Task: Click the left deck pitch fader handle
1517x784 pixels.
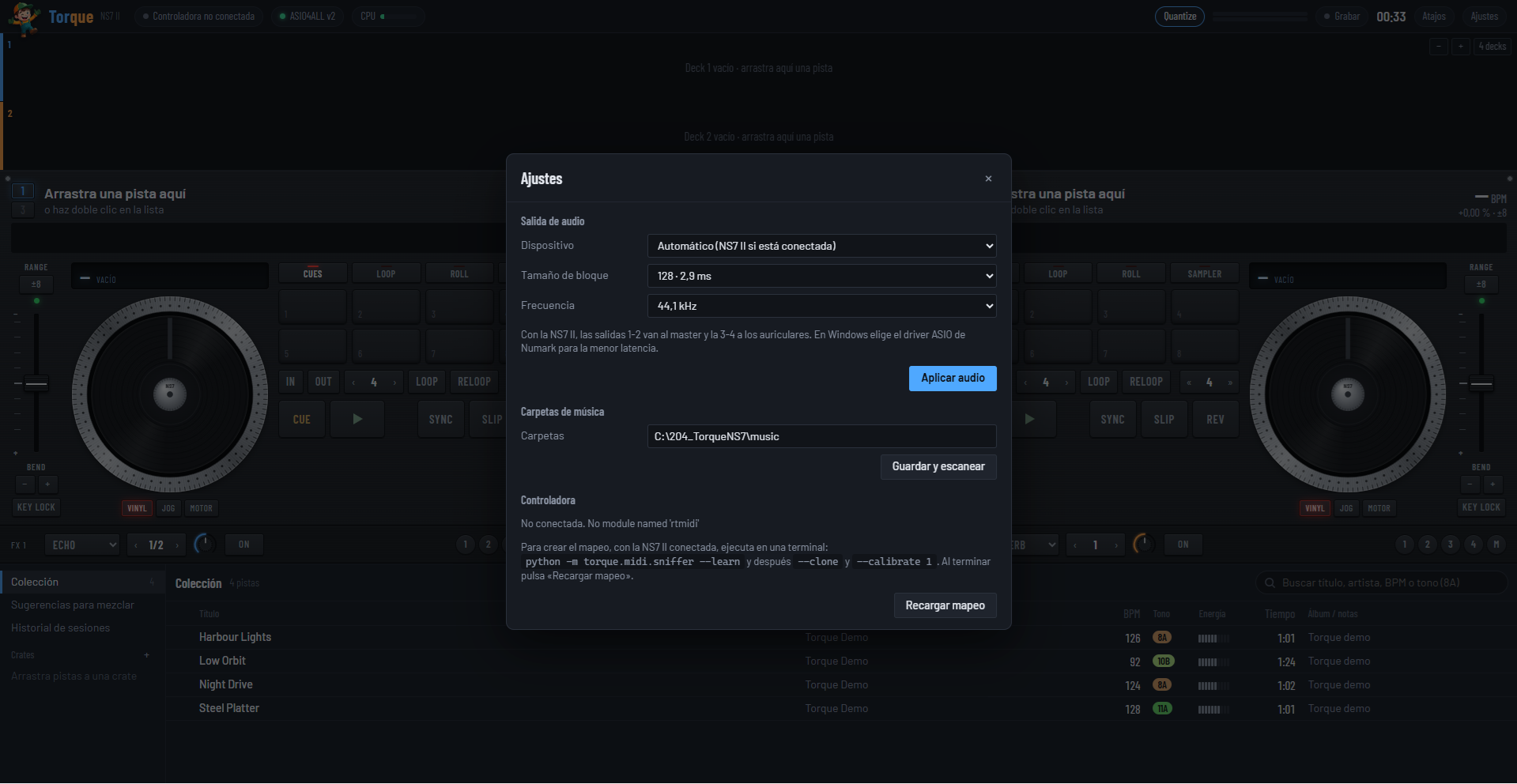Action: [36, 384]
